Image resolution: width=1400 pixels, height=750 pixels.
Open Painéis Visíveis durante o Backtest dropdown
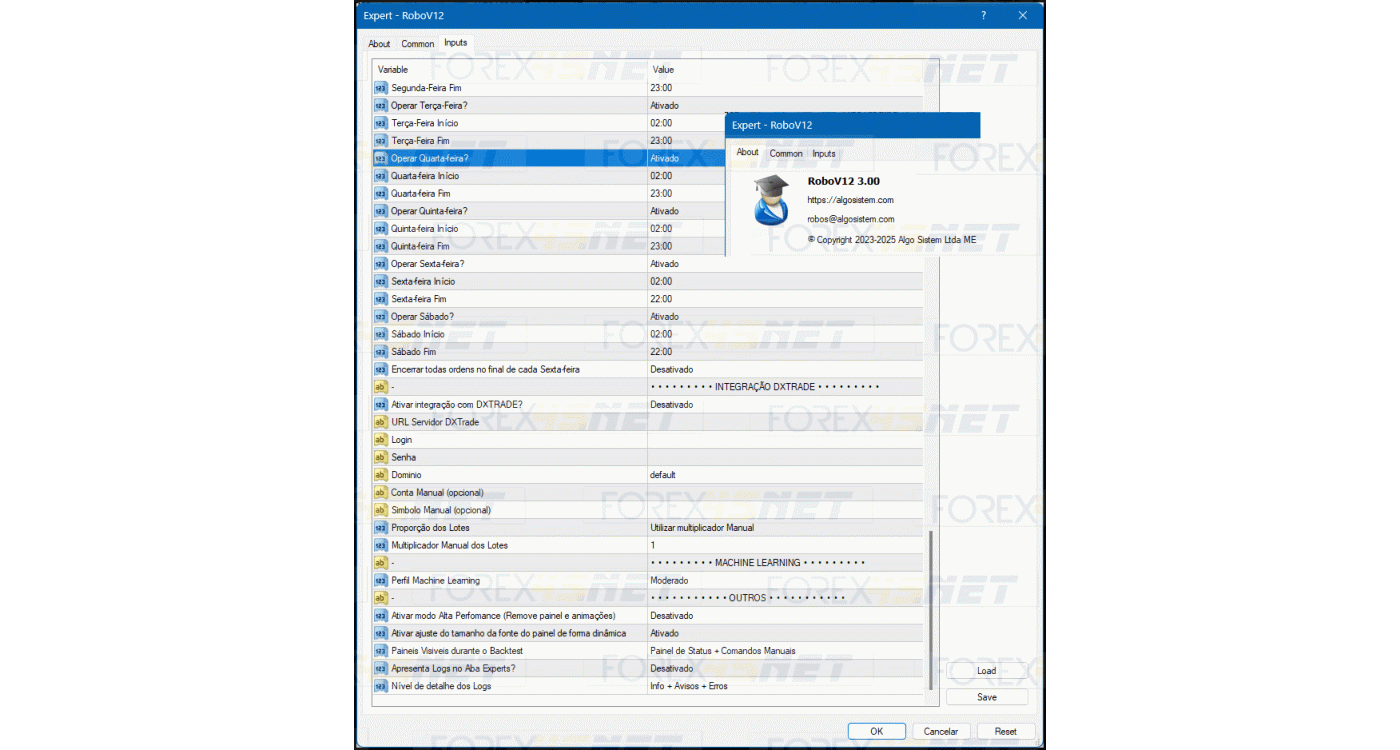(784, 651)
